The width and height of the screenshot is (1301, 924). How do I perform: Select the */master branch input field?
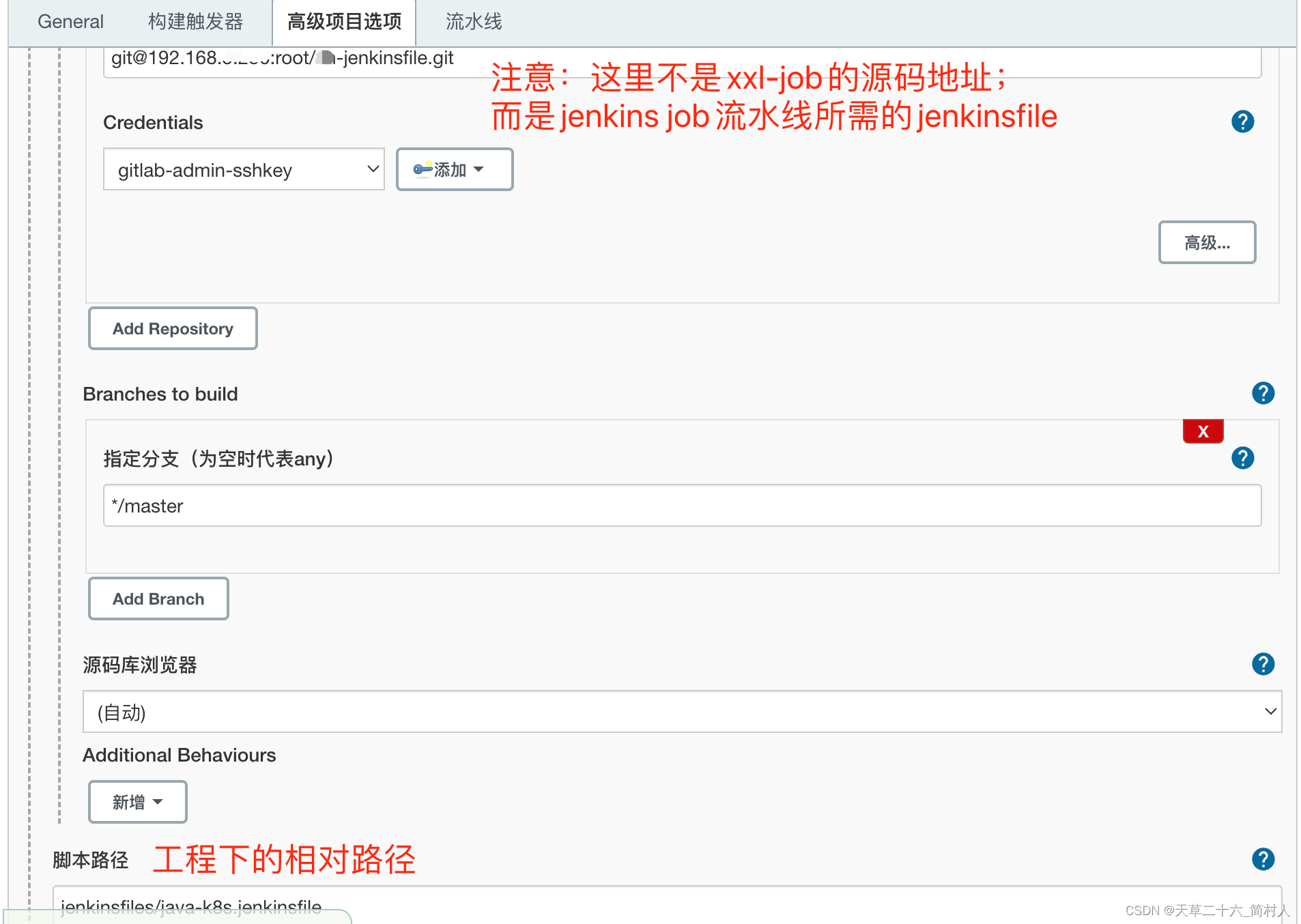point(681,506)
